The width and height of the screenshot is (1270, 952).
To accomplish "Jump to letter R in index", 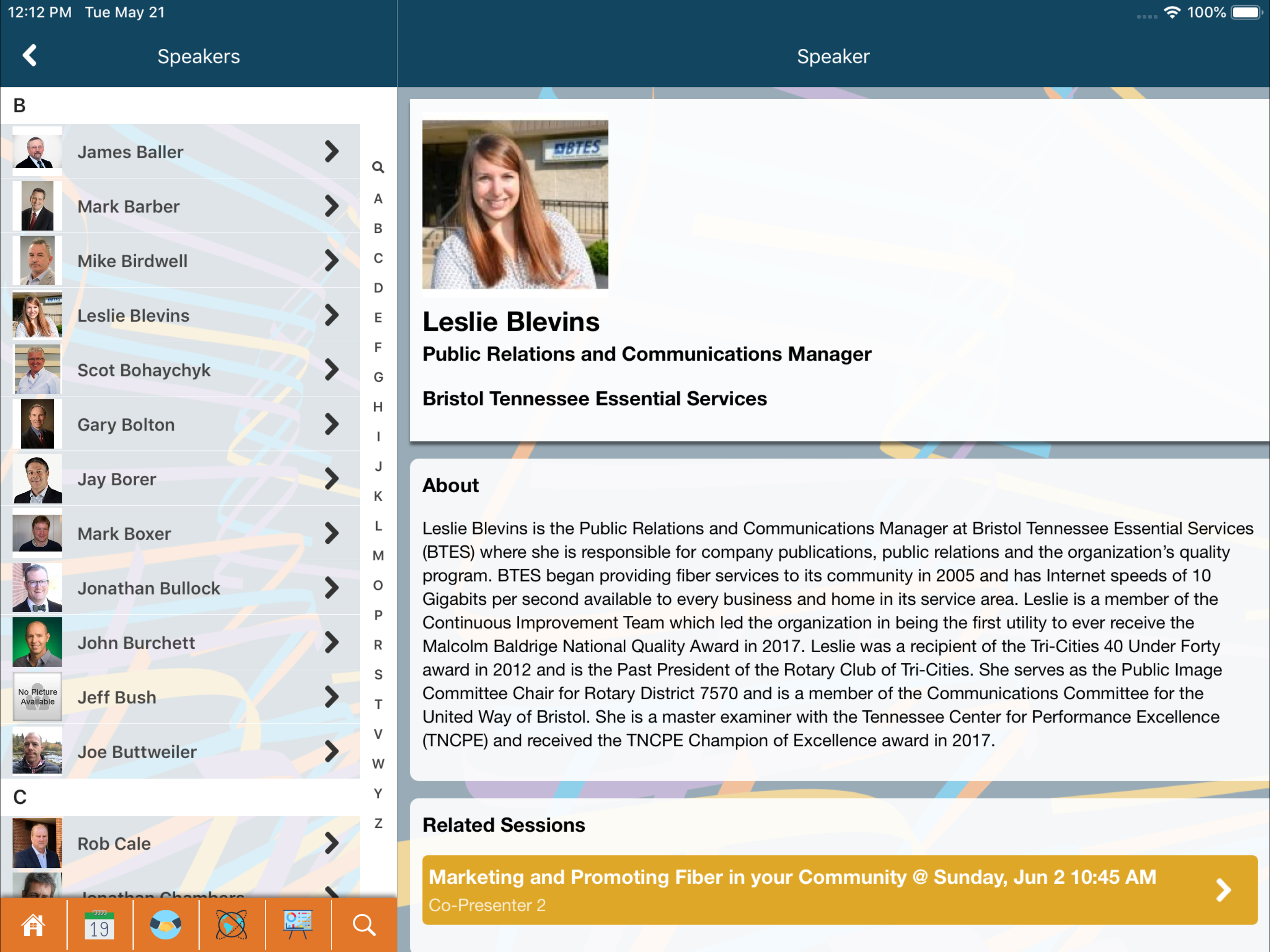I will pos(378,645).
